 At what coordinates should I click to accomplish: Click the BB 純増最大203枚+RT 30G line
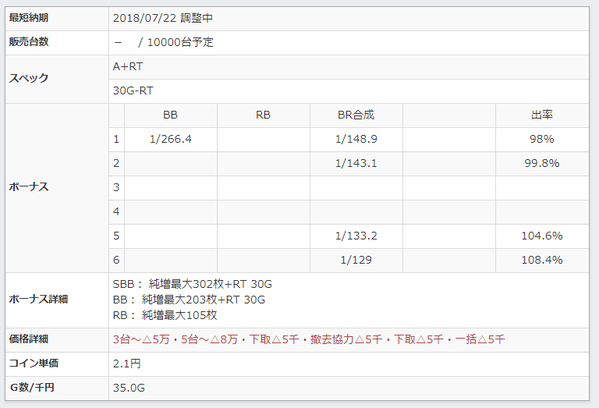189,300
